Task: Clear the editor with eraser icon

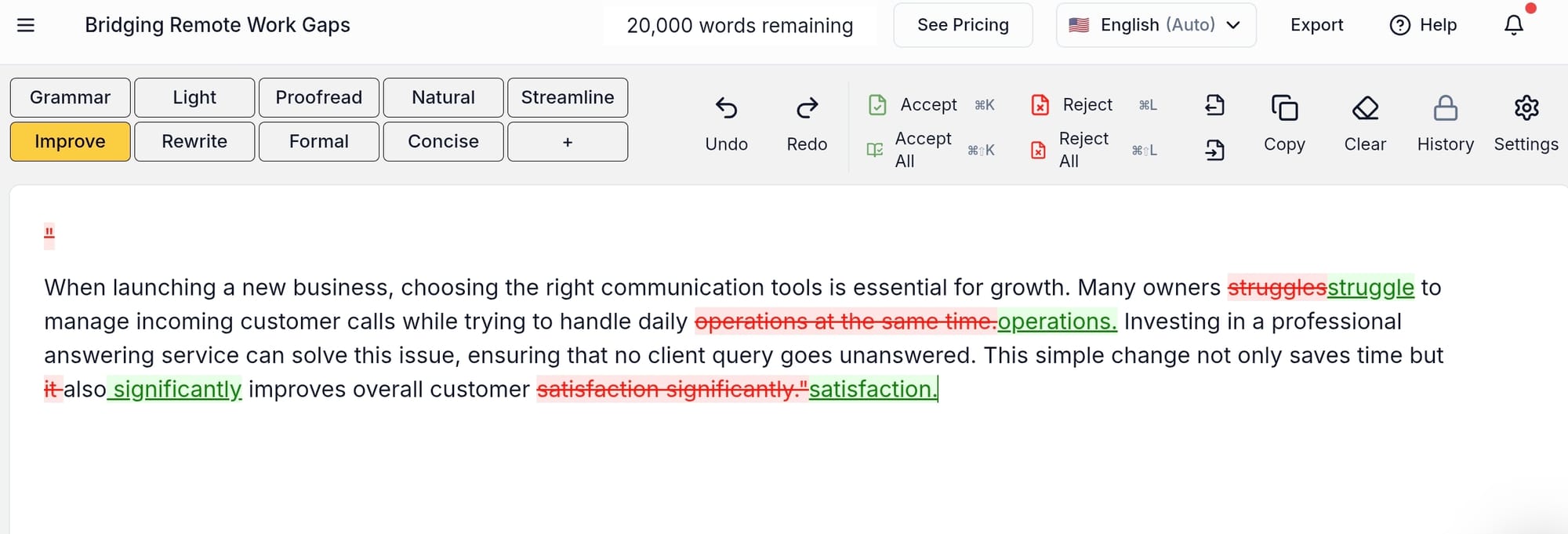Action: pyautogui.click(x=1365, y=107)
